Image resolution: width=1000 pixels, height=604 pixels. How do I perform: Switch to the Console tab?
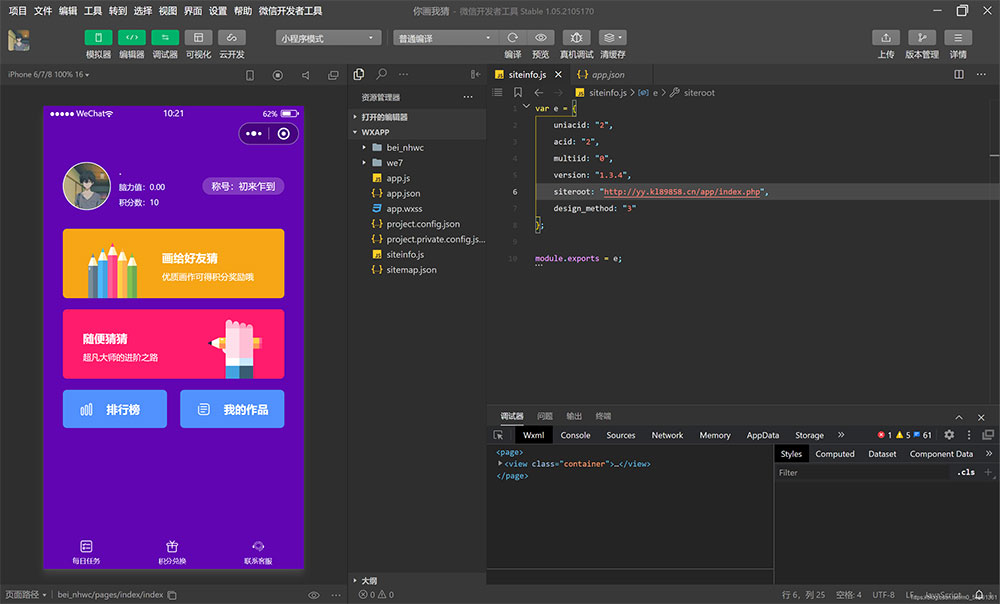575,435
